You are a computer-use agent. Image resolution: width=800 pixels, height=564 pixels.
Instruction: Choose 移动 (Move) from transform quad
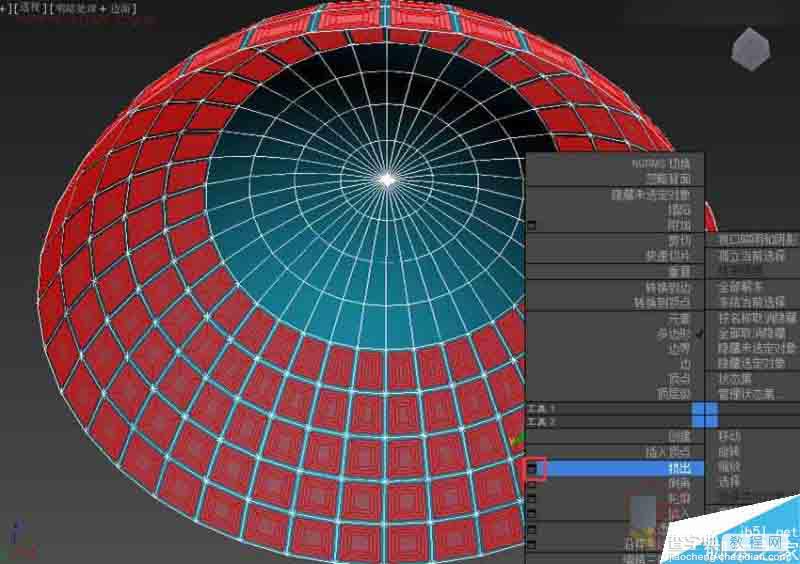729,437
